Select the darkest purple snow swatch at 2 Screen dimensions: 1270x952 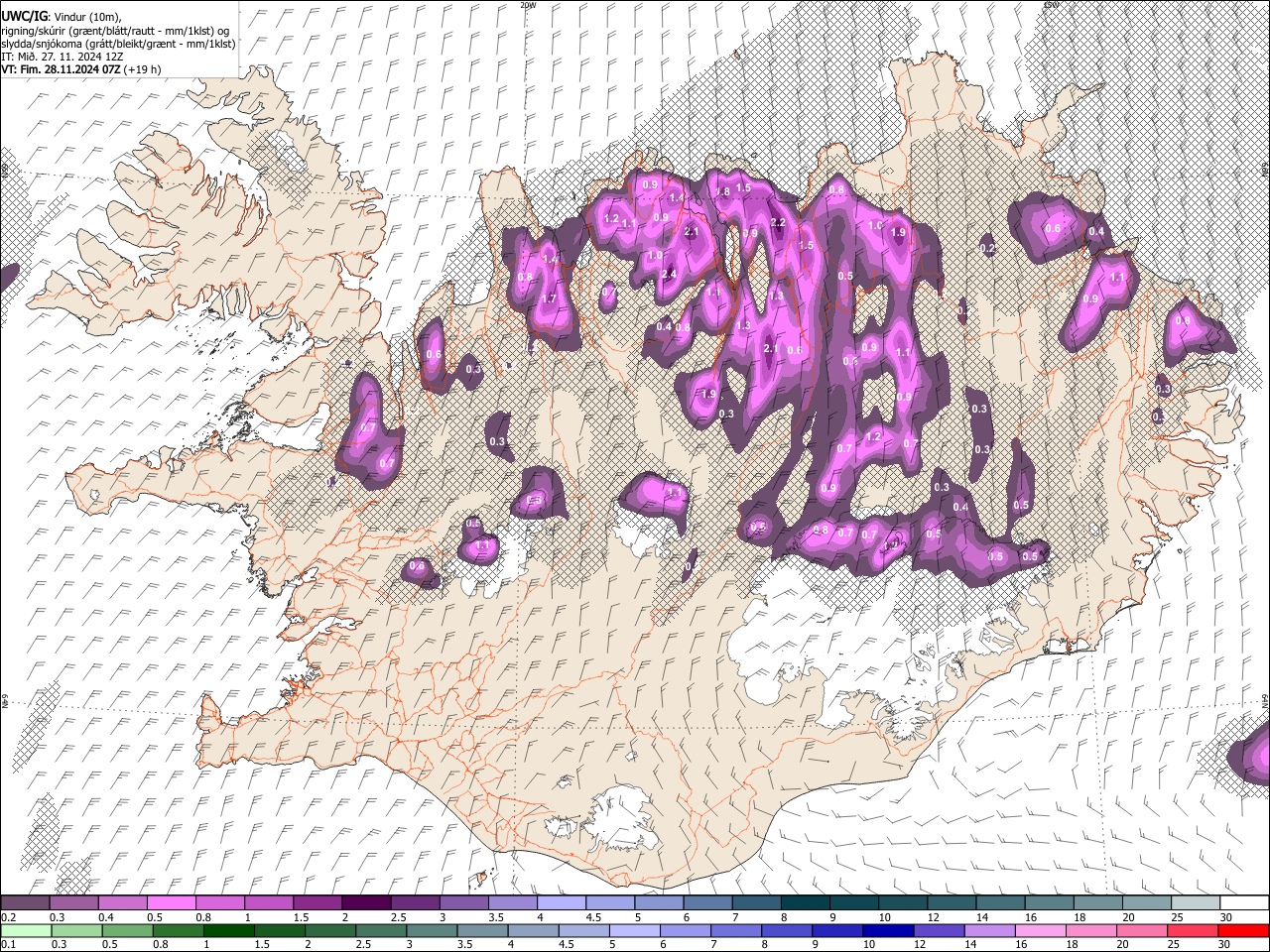point(366,903)
